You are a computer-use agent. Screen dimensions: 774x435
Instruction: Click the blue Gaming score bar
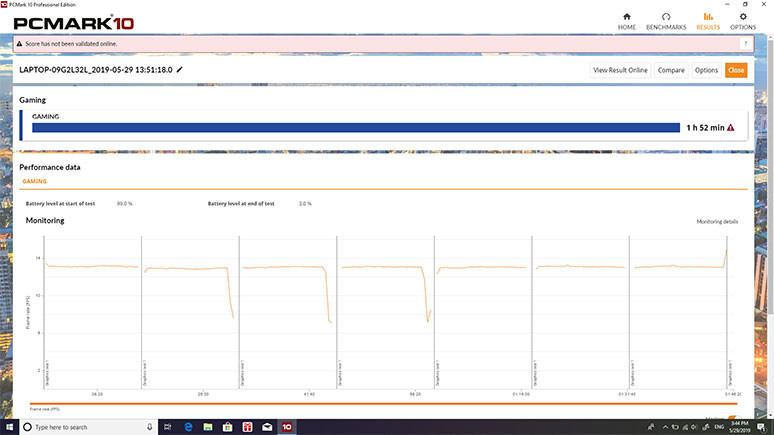point(355,128)
